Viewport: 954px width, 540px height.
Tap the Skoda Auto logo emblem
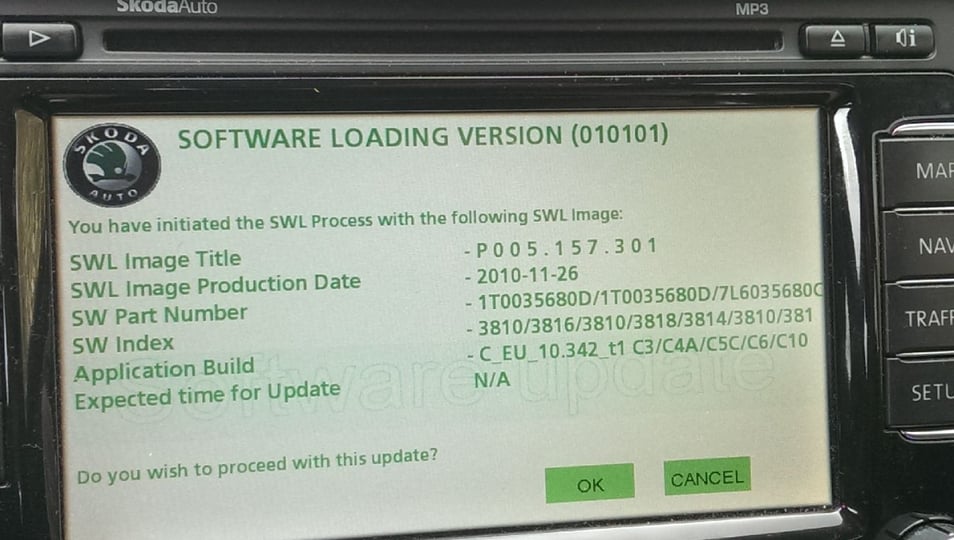click(112, 165)
